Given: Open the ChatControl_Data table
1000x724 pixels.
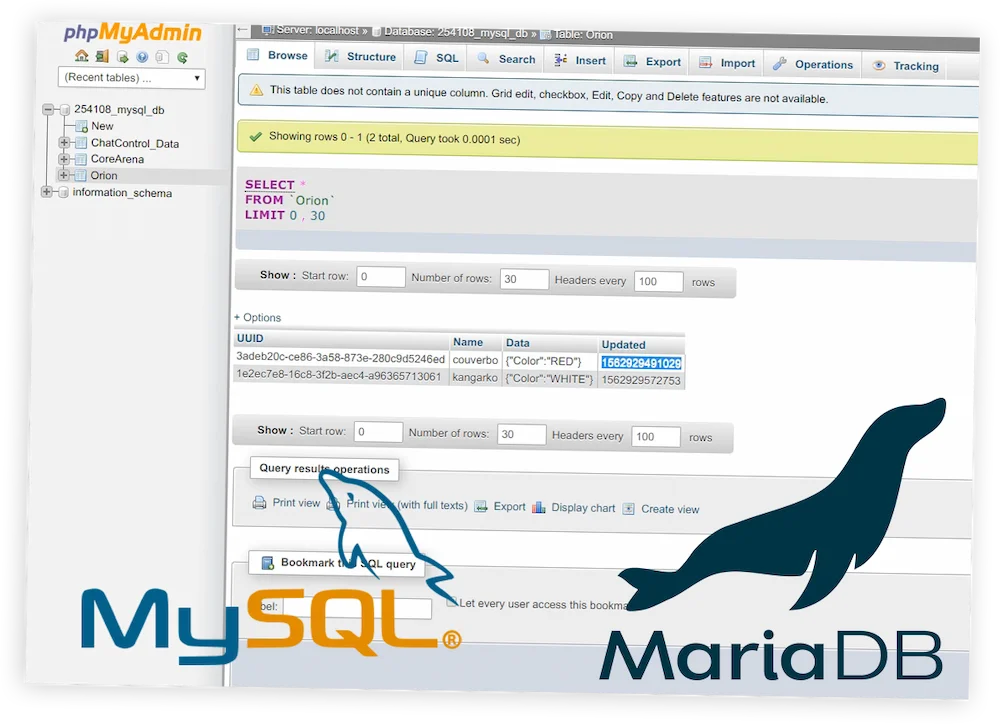Looking at the screenshot, I should click(x=135, y=143).
